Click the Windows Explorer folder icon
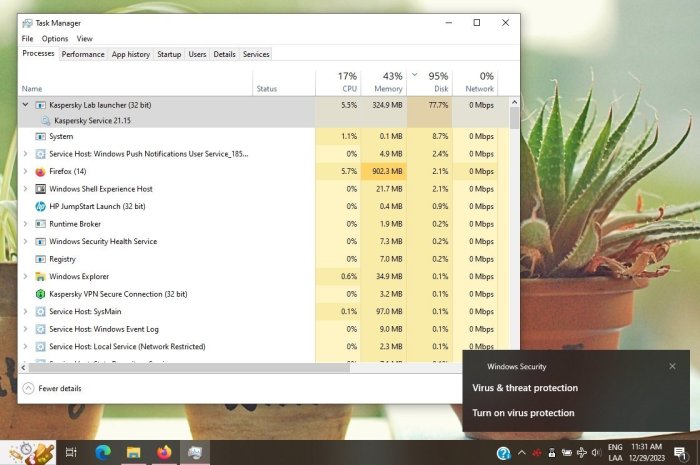700x465 pixels. point(40,277)
